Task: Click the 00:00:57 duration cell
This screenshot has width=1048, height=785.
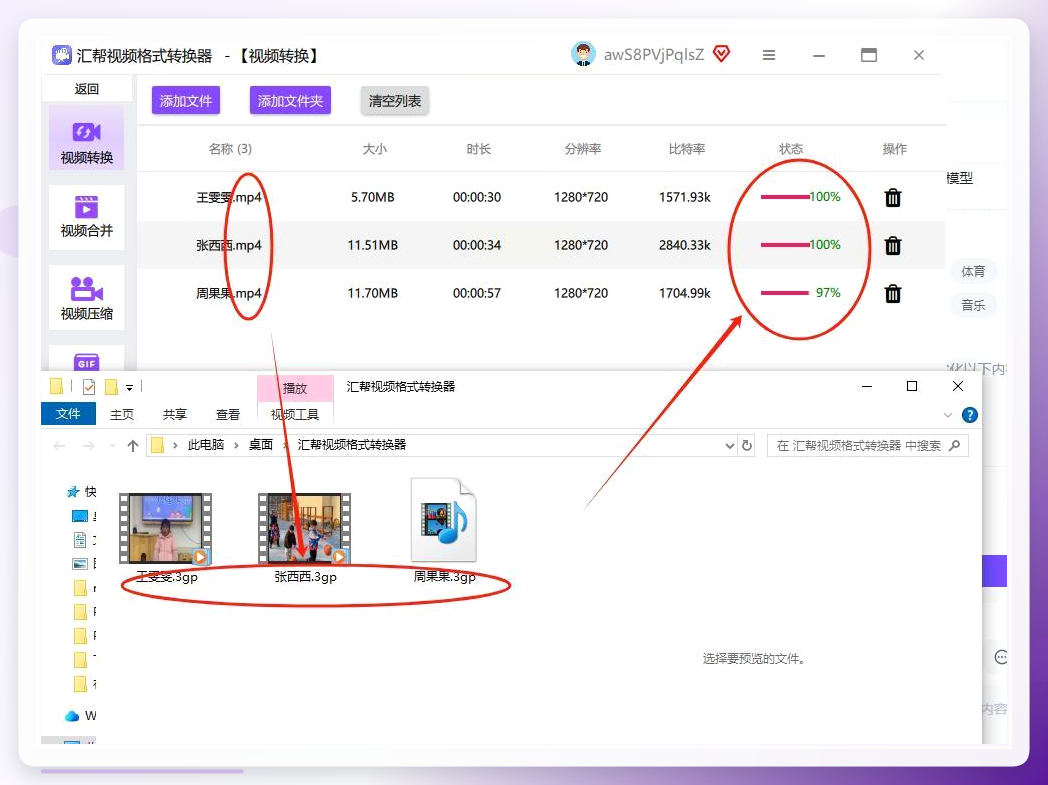Action: [x=477, y=293]
